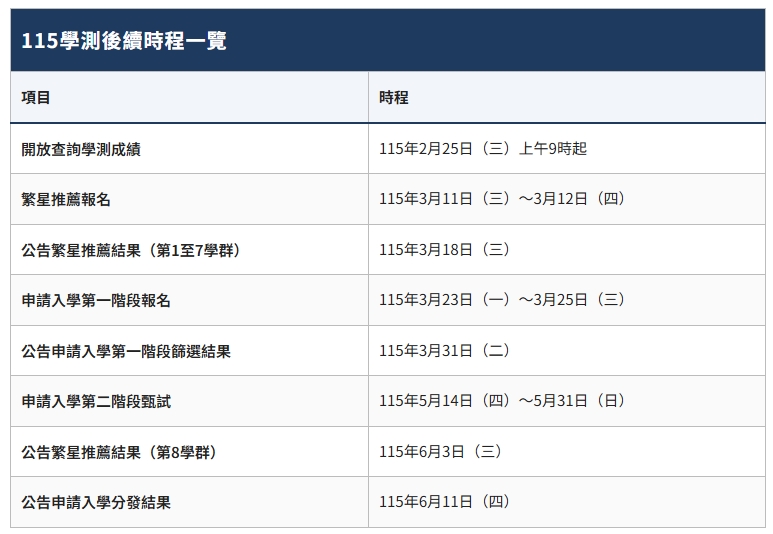Click the title 115學測後續時程一覽
The width and height of the screenshot is (773, 534).
tap(124, 41)
